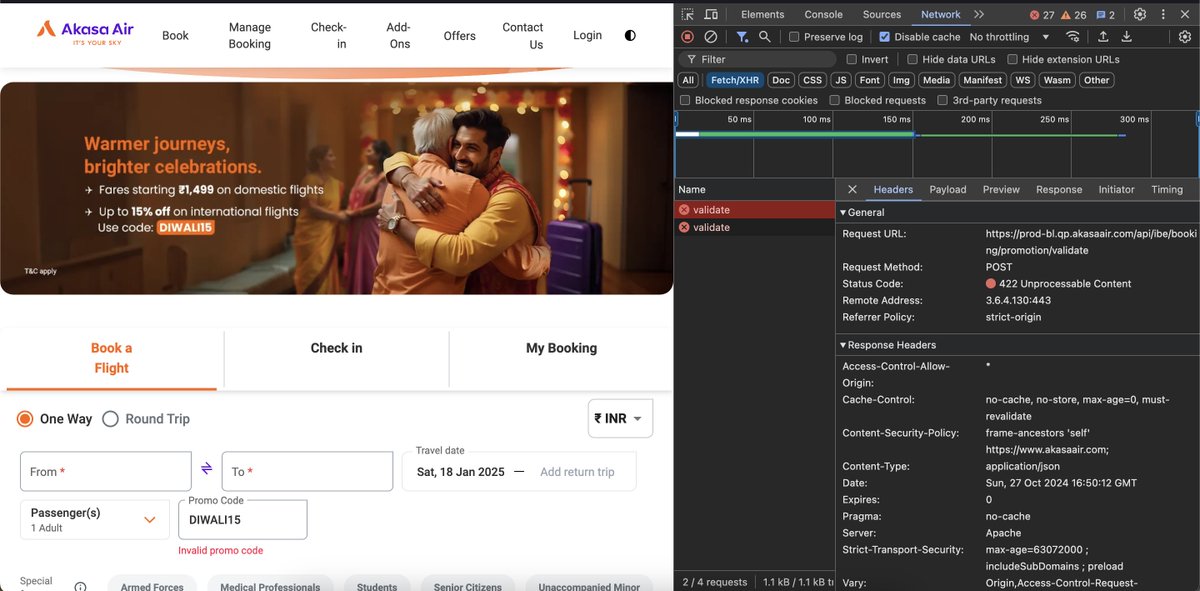Toggle the dark mode contrast icon
This screenshot has width=1200, height=591.
(x=630, y=35)
